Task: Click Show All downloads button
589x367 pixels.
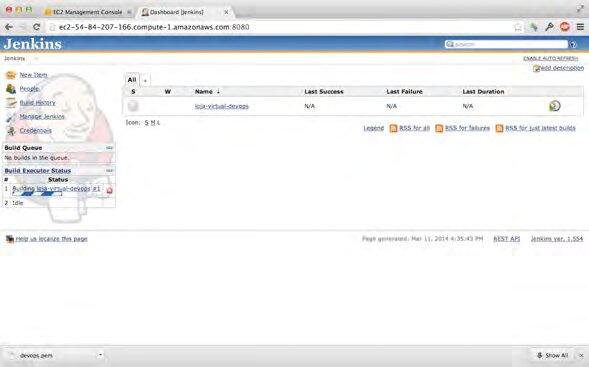Action: pyautogui.click(x=552, y=355)
